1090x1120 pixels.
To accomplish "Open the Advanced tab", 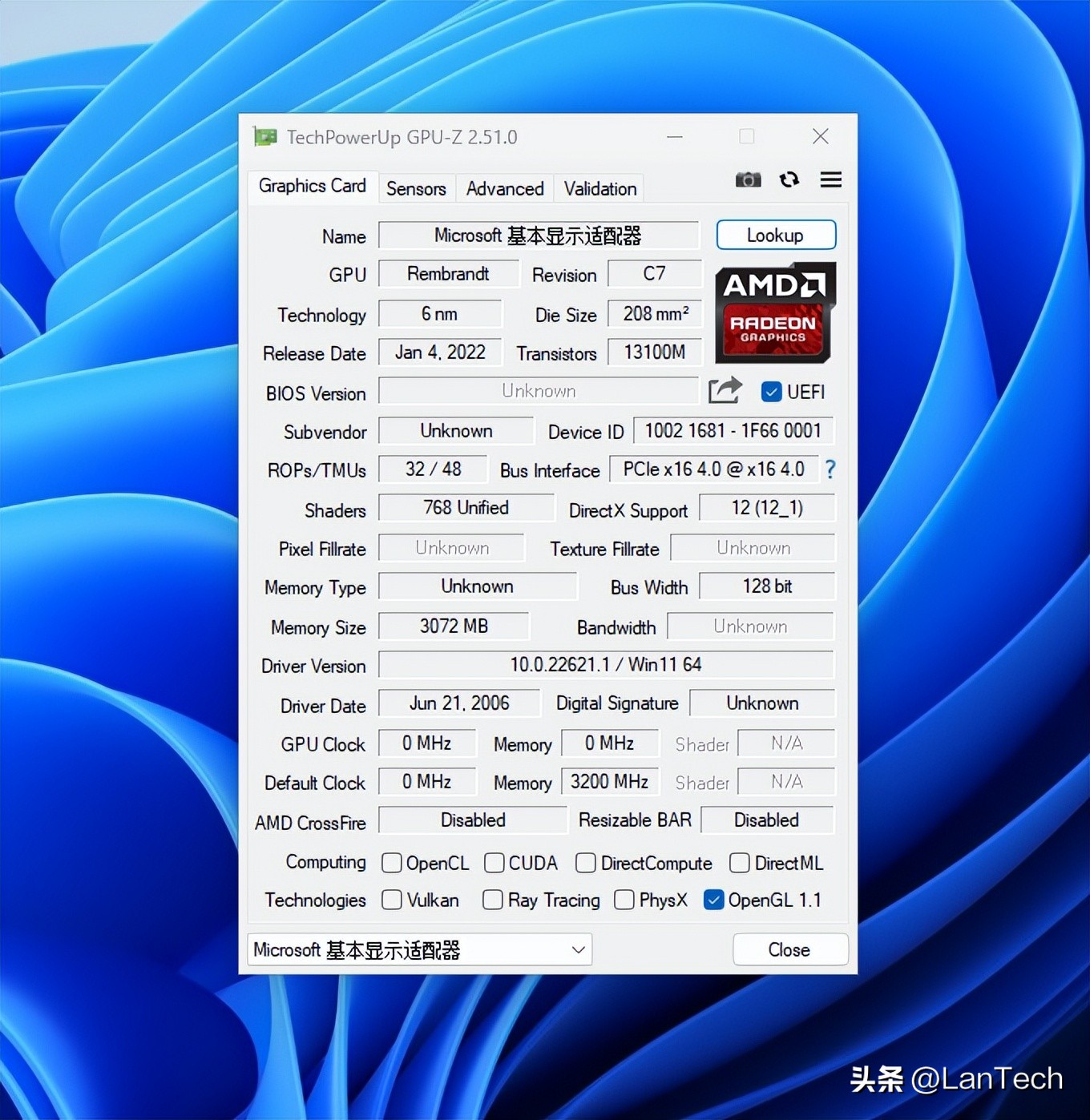I will click(505, 188).
